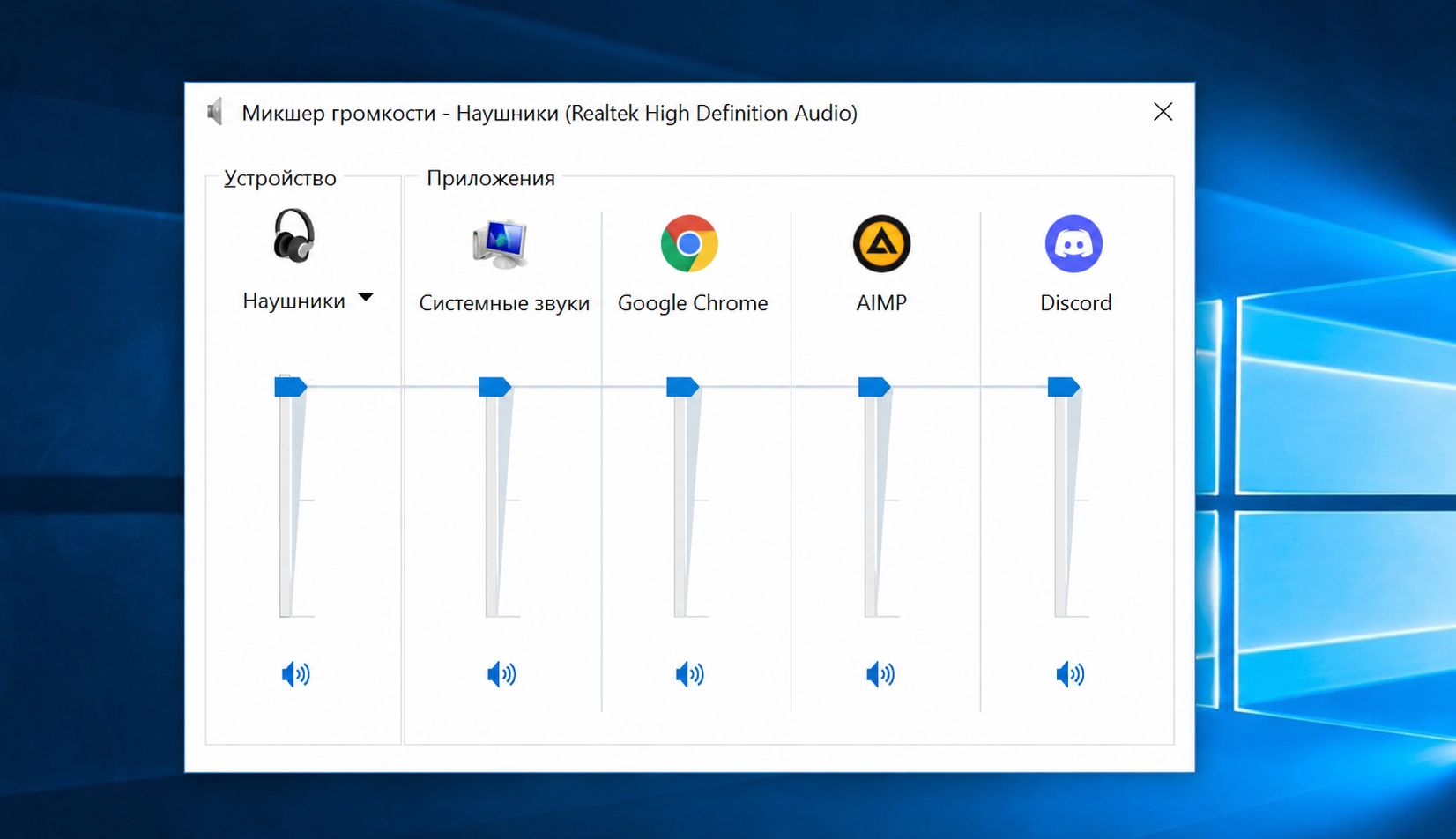Screen dimensions: 1456x839
Task: Click the AIMP label
Action: coord(881,303)
